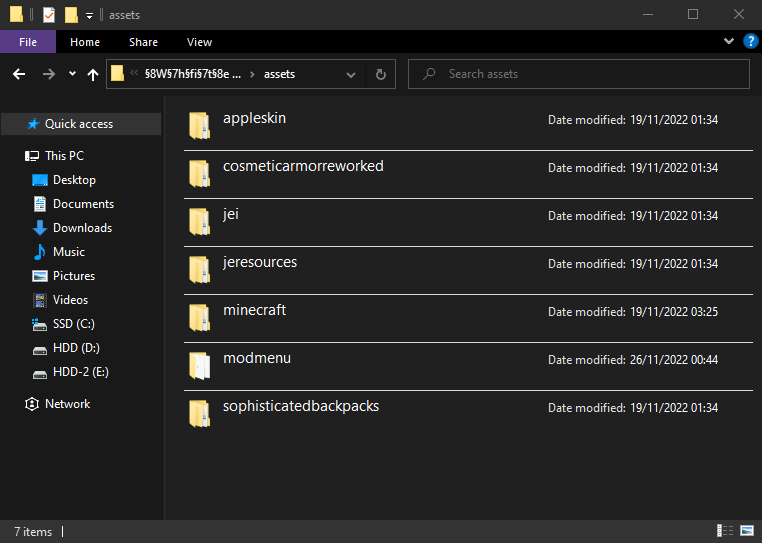Screen dimensions: 762x543
Task: Select the cosmeticarmorreworked folder name
Action: 303,166
